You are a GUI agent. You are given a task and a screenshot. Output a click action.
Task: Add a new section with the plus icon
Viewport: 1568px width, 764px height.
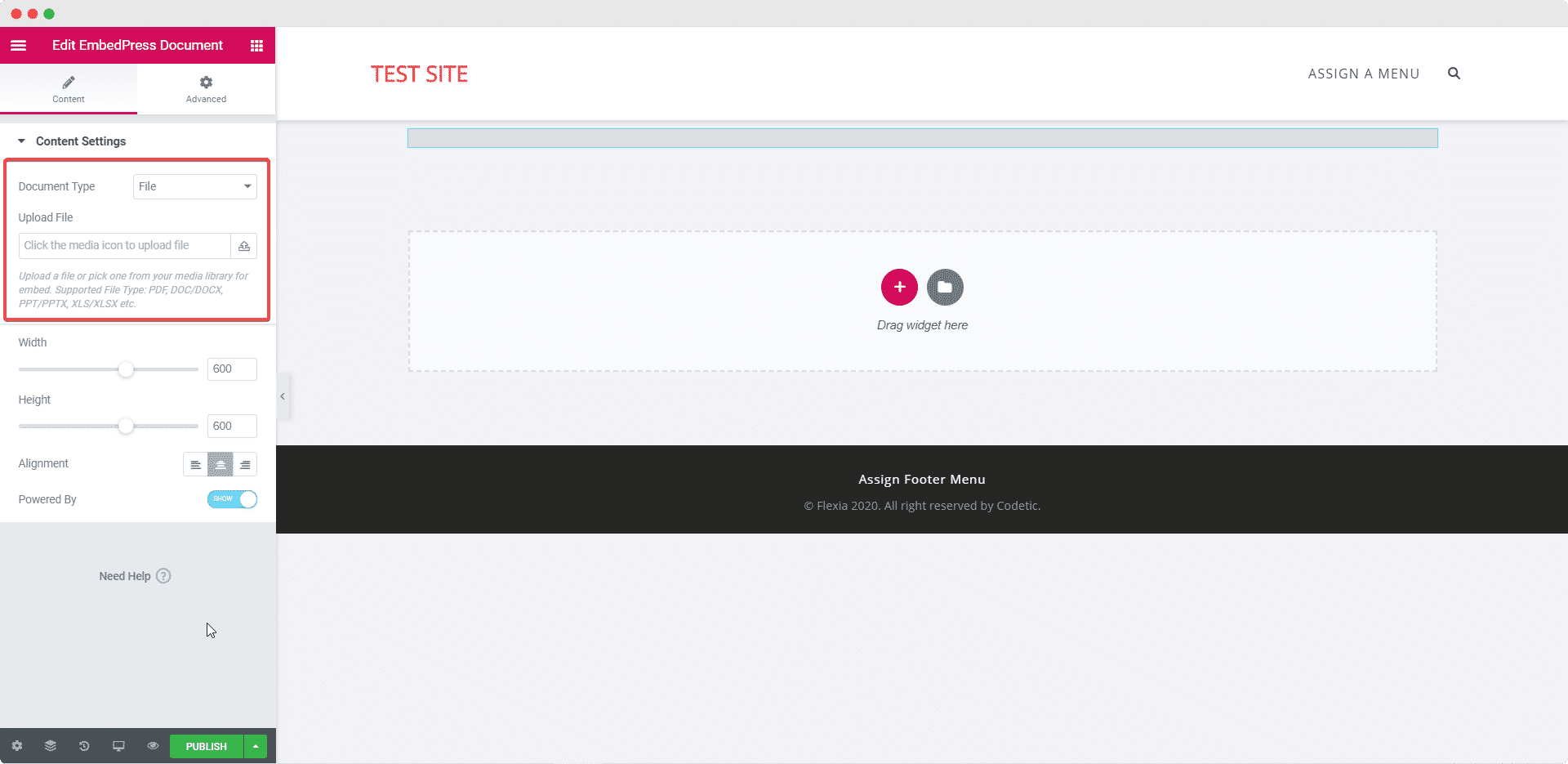(x=899, y=287)
